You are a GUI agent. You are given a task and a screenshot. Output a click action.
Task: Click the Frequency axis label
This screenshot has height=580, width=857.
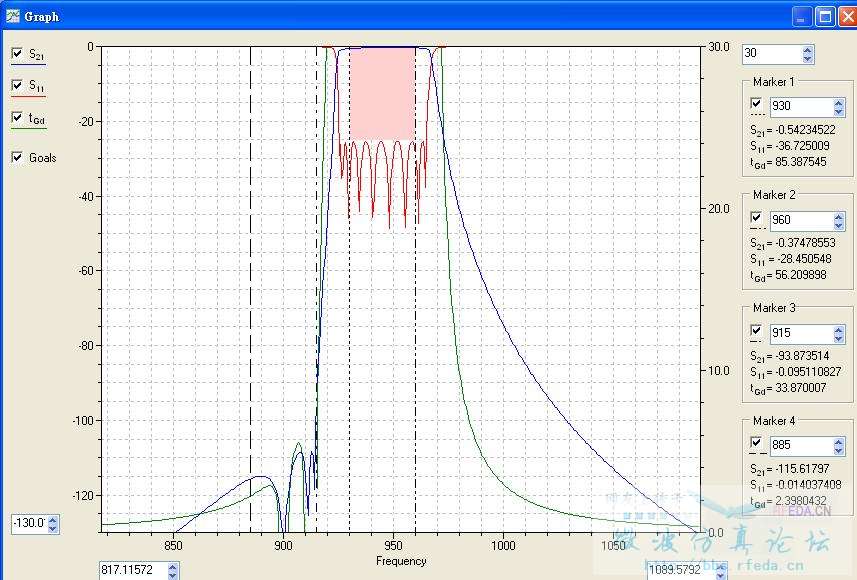tap(401, 561)
